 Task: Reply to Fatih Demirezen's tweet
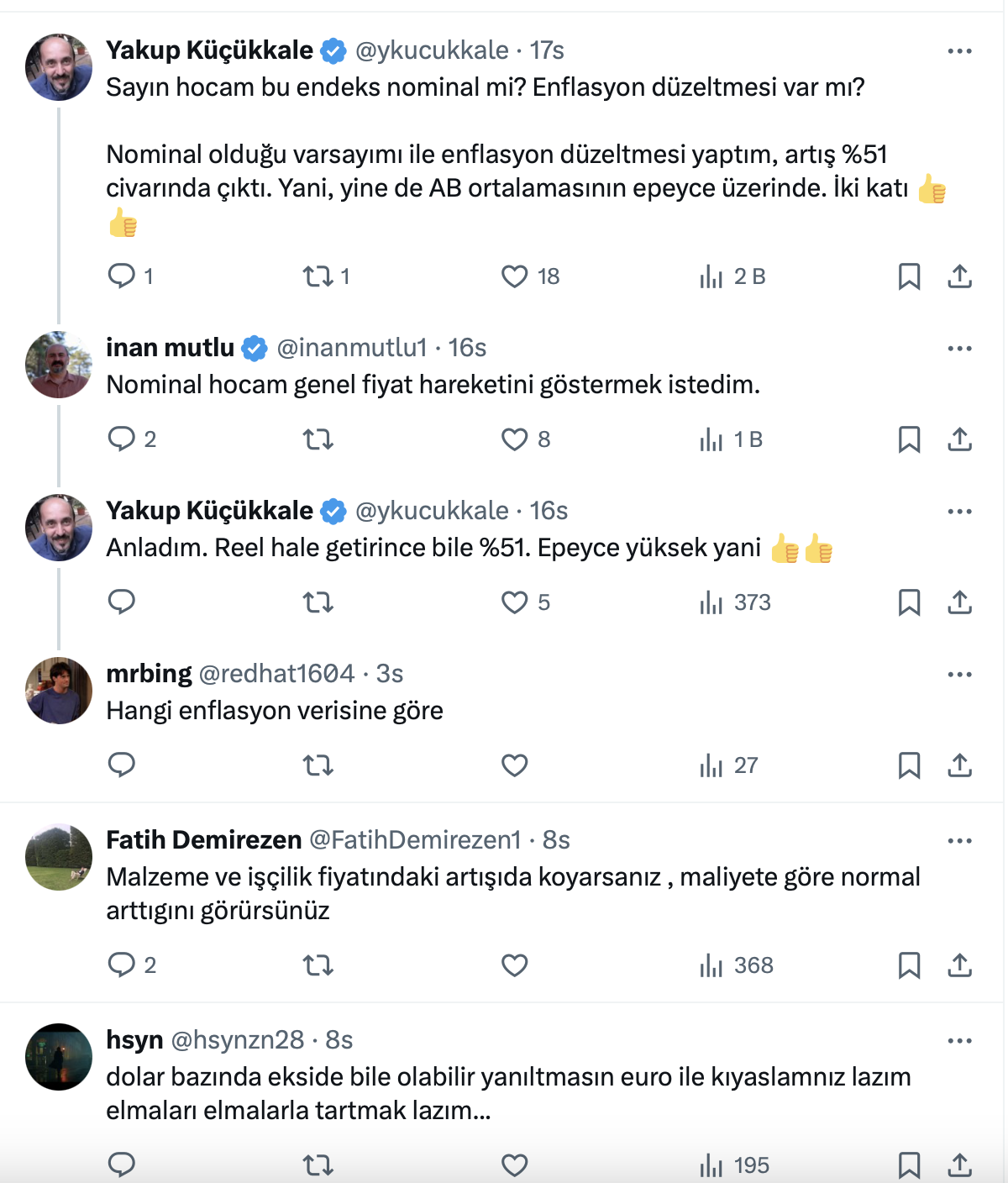pyautogui.click(x=123, y=965)
